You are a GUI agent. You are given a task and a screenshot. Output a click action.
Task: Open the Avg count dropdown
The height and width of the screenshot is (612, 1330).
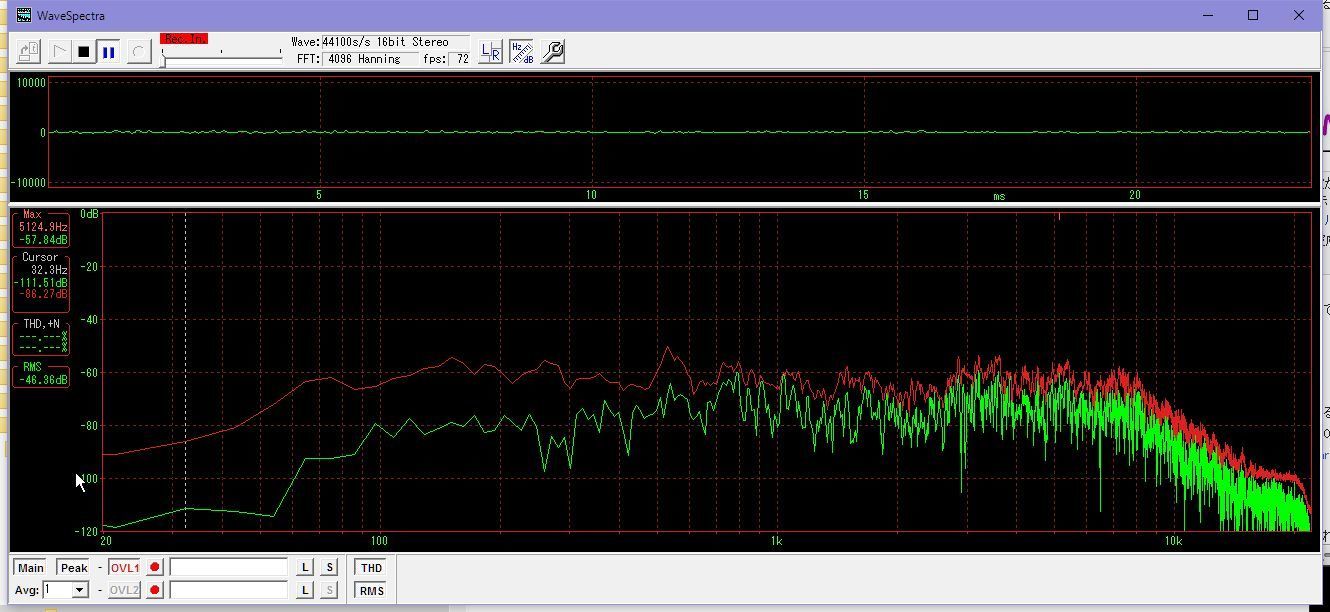point(79,590)
